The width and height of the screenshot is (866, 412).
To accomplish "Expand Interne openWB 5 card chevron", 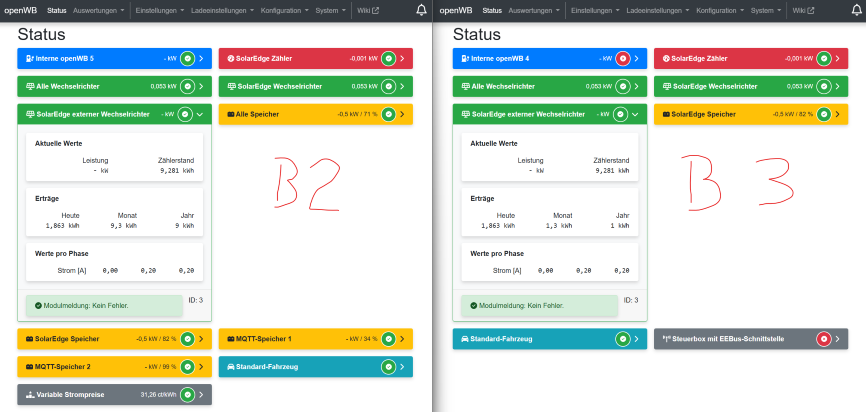I will (x=201, y=59).
